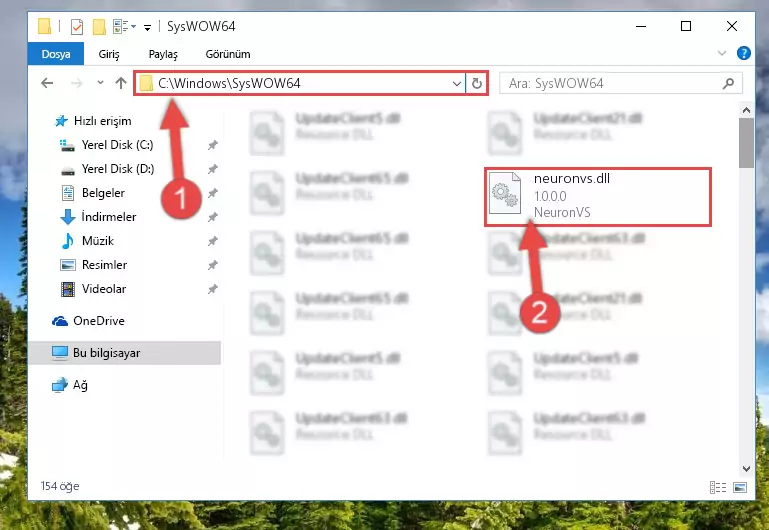Screen dimensions: 769x530
Task: Click the Explorer folder icon in title bar
Action: 45,26
